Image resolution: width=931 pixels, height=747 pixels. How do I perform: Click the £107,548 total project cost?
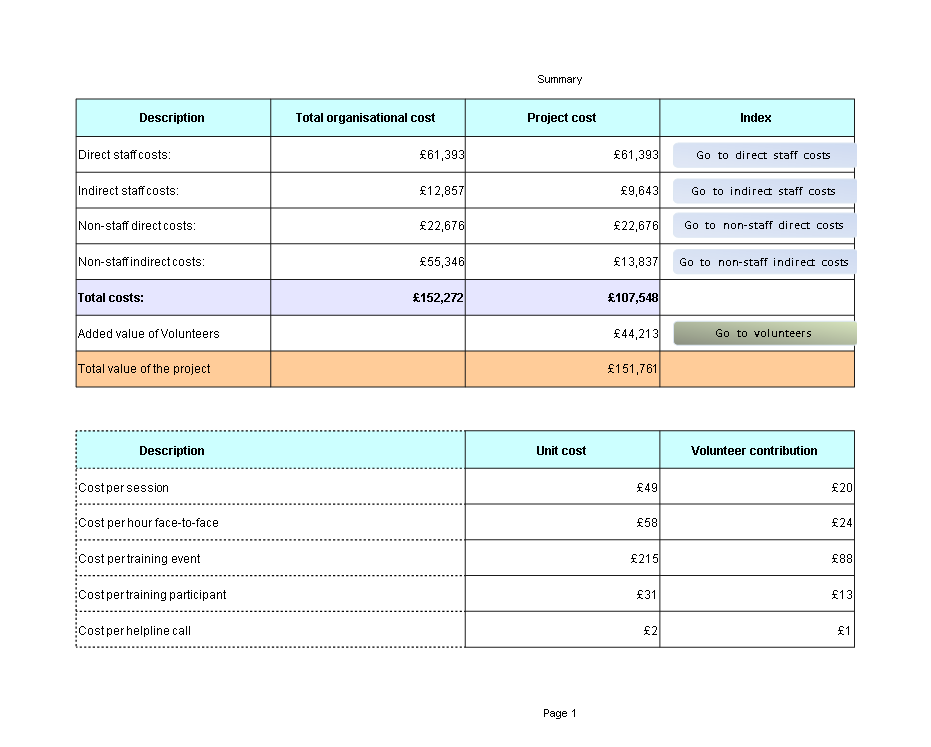(x=563, y=297)
